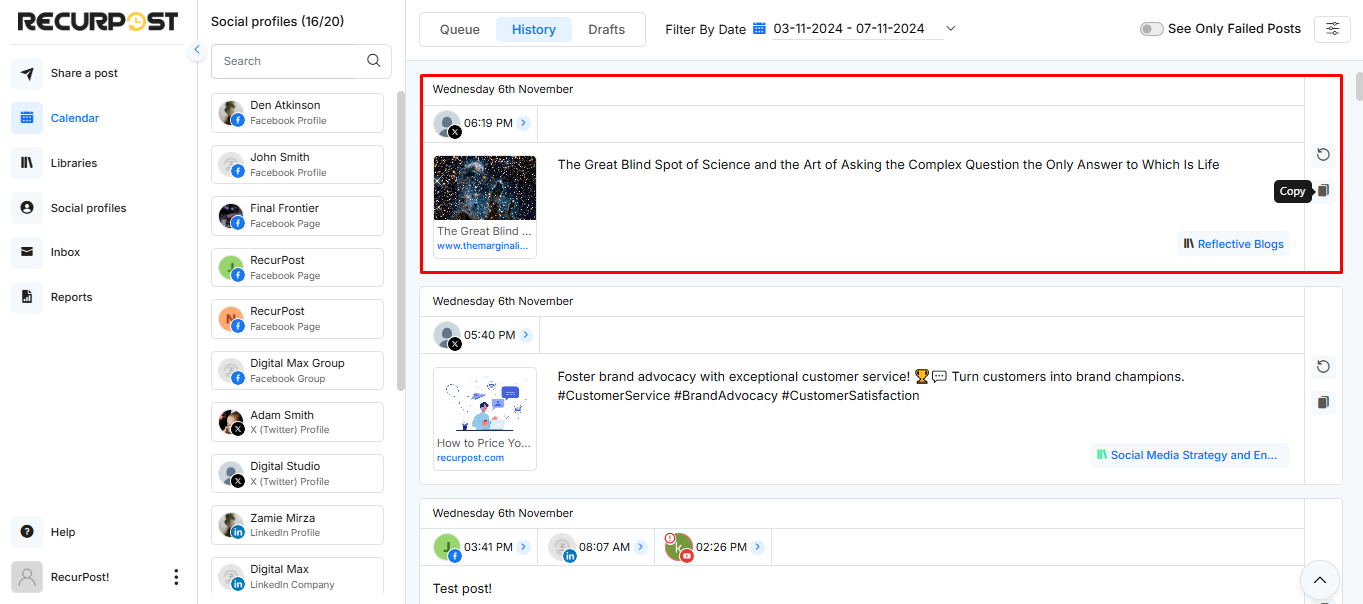Click the Share a post paper-plane icon

click(x=27, y=73)
